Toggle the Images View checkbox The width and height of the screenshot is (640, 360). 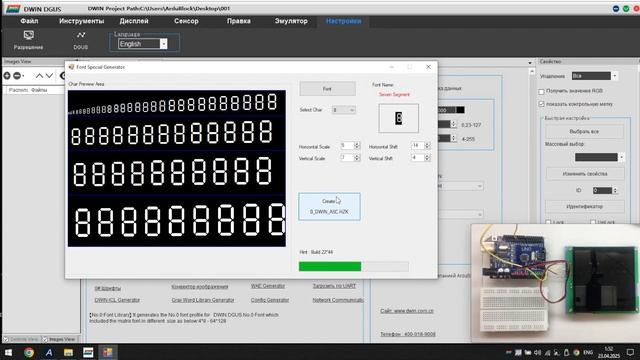[x=45, y=339]
